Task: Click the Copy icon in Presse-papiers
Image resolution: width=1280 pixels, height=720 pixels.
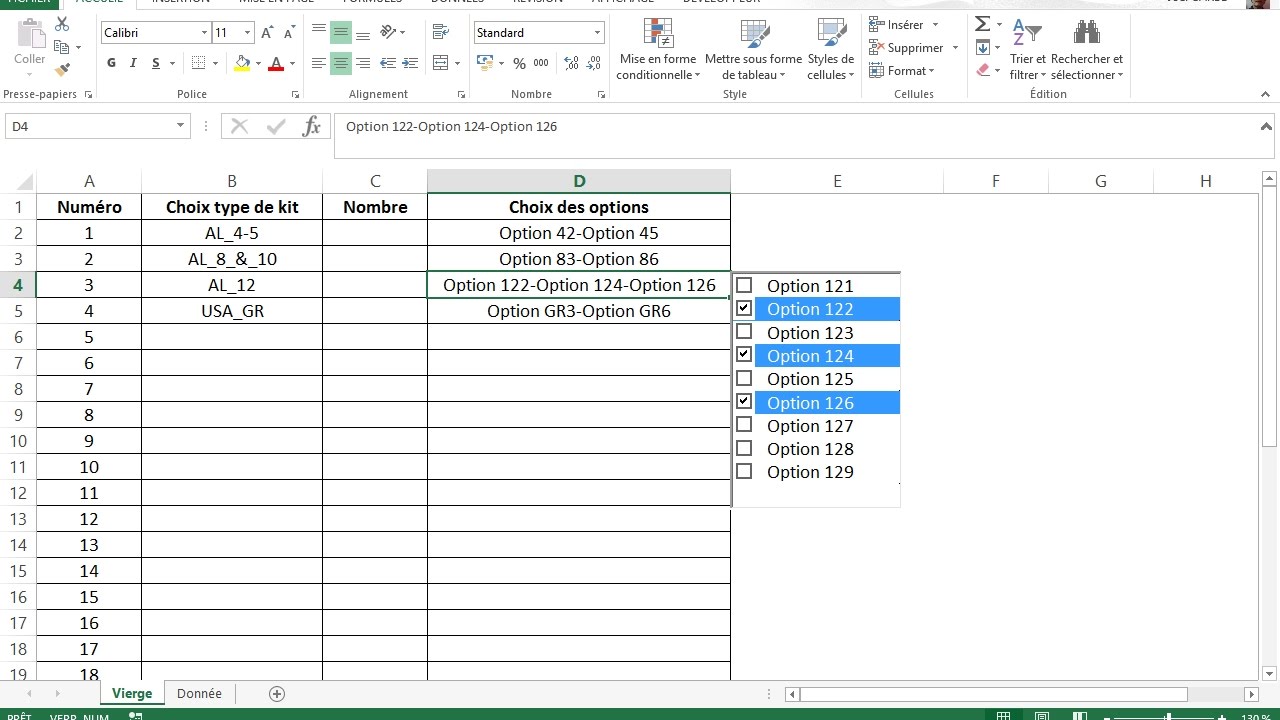Action: coord(62,47)
